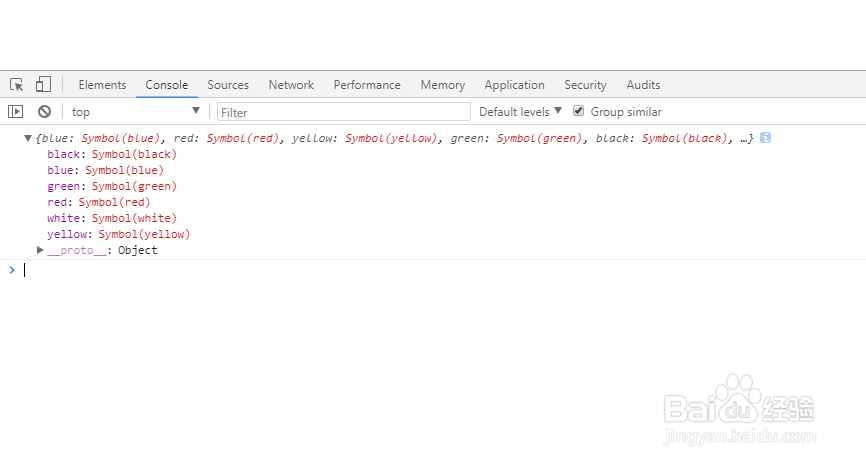Collapse the logged object triangle

click(x=28, y=138)
